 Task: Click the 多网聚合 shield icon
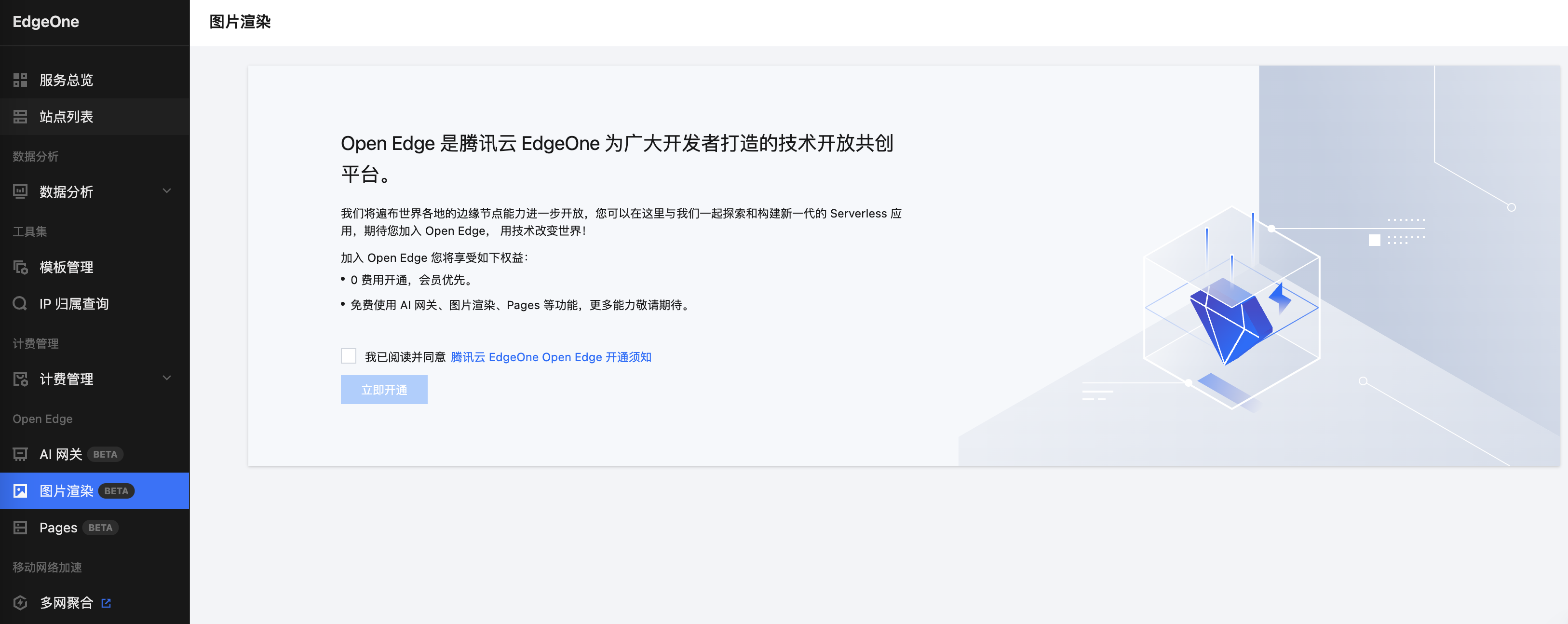(20, 603)
